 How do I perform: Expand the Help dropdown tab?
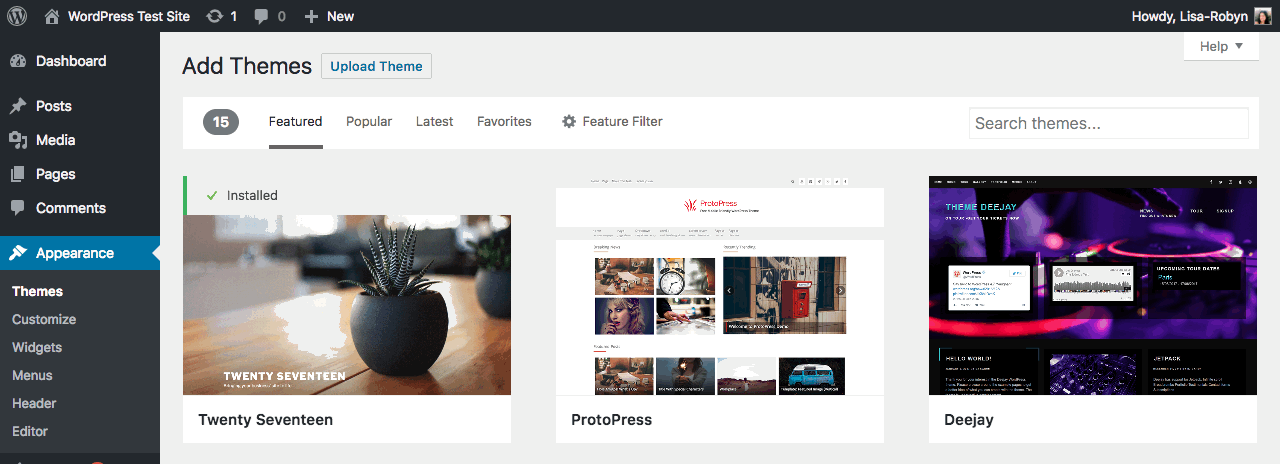coord(1221,46)
